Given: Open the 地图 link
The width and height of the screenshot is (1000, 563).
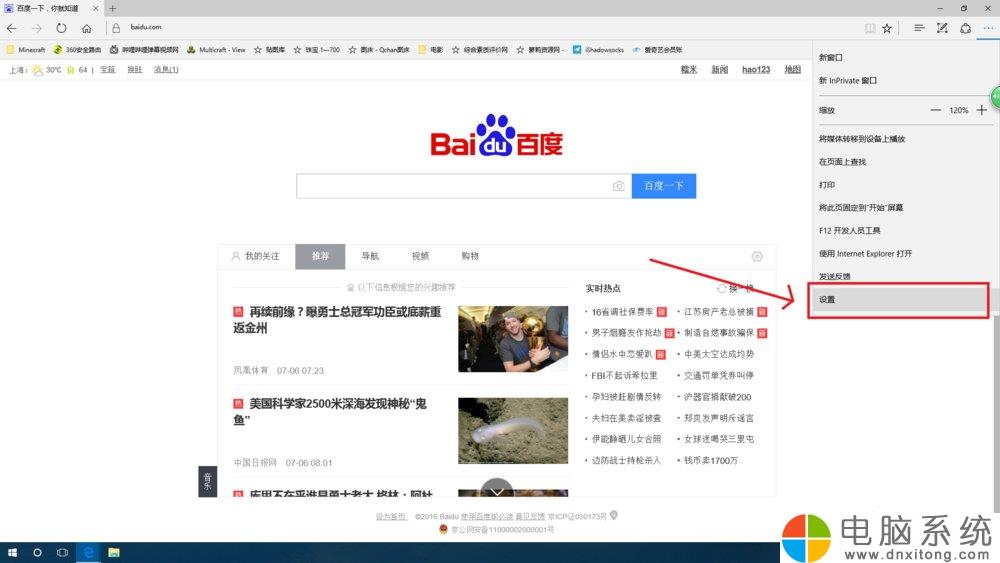Looking at the screenshot, I should click(792, 69).
